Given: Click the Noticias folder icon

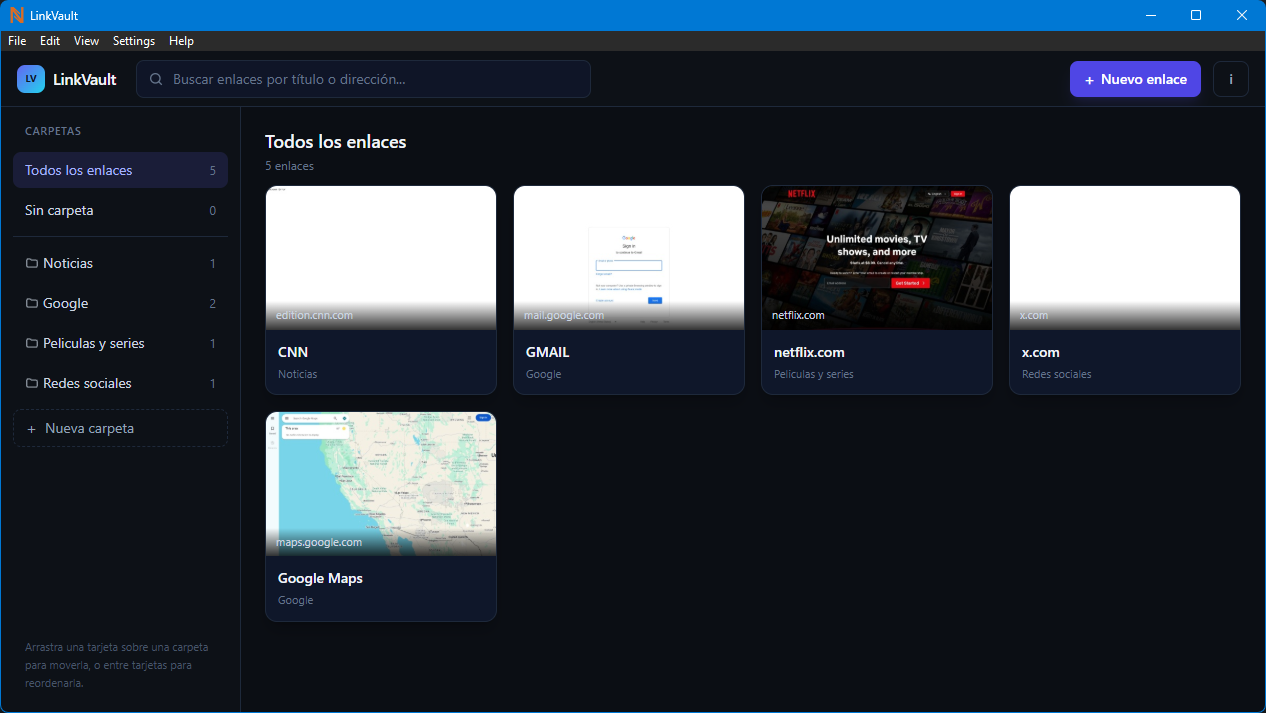Looking at the screenshot, I should point(32,263).
